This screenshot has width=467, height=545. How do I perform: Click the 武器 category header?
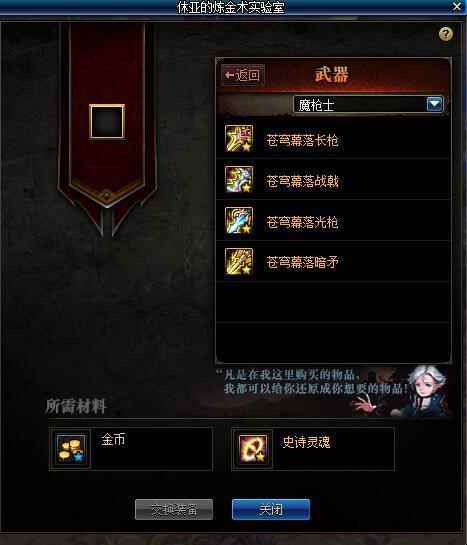click(x=331, y=74)
